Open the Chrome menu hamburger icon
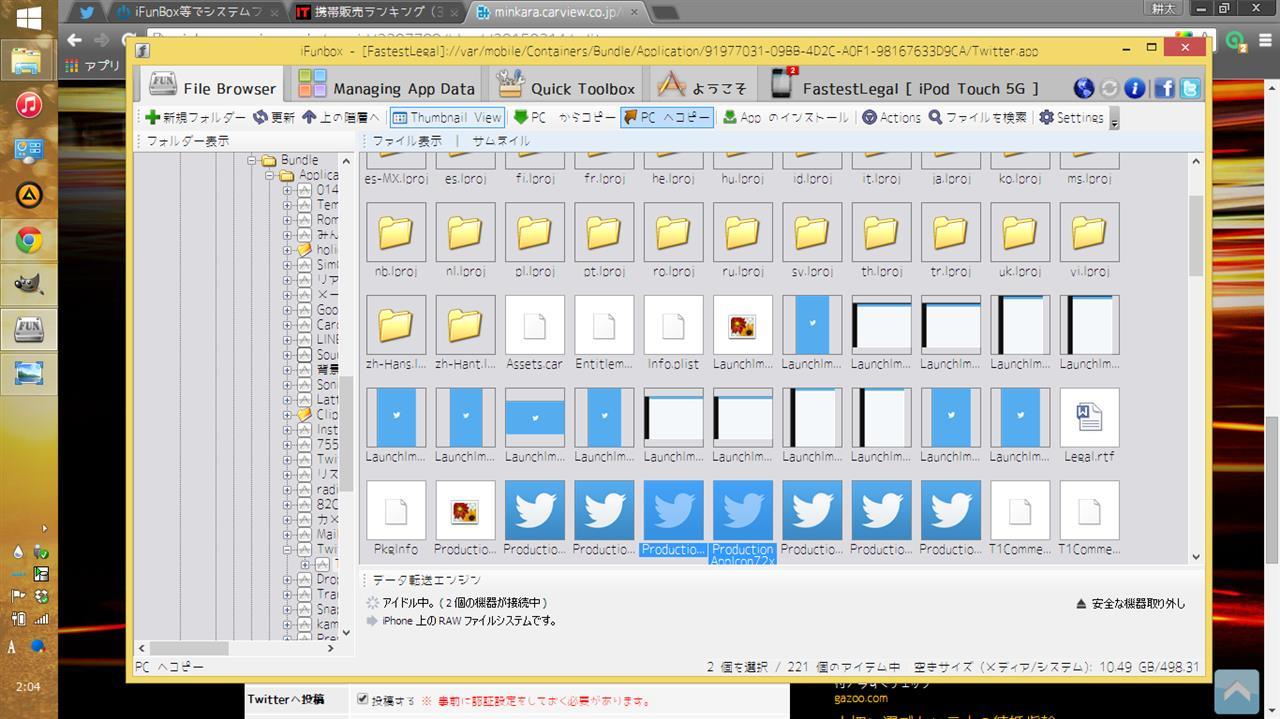The height and width of the screenshot is (719, 1280). click(x=1265, y=41)
